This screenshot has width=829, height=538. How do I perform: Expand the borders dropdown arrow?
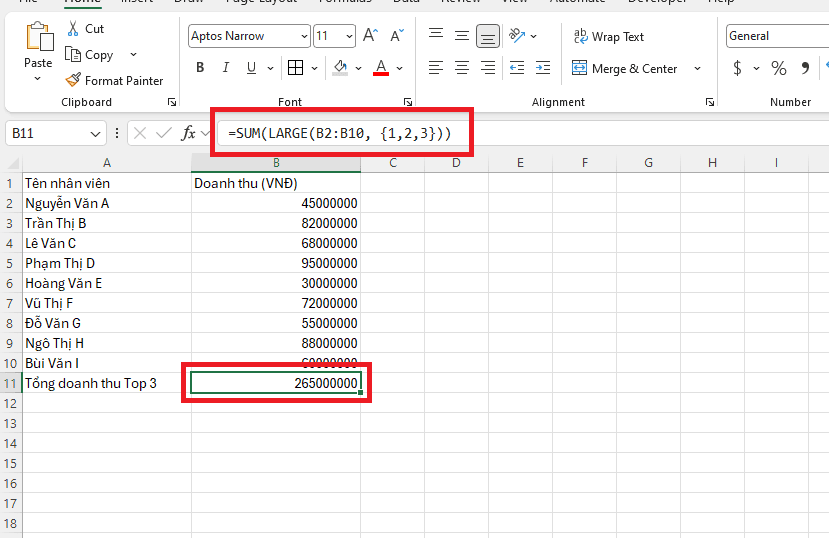(x=314, y=68)
